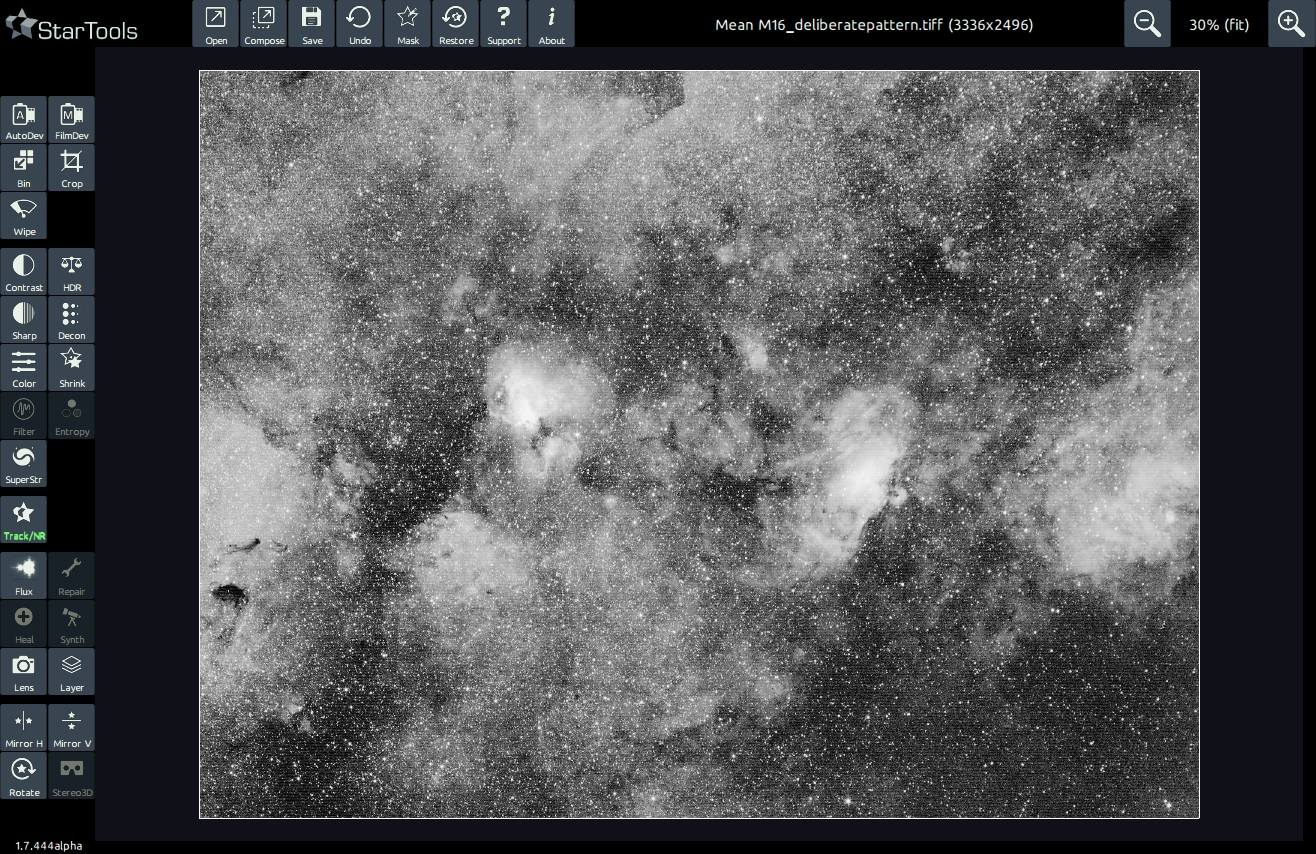Screen dimensions: 1316x854
Task: Click the Crop tool
Action: 71,168
